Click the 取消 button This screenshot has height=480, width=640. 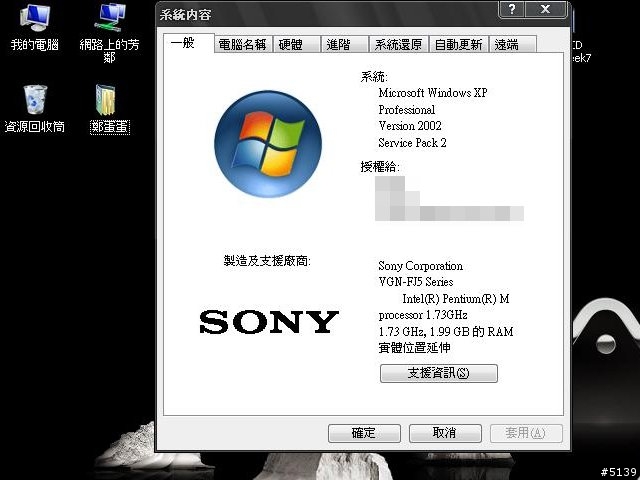pyautogui.click(x=445, y=433)
